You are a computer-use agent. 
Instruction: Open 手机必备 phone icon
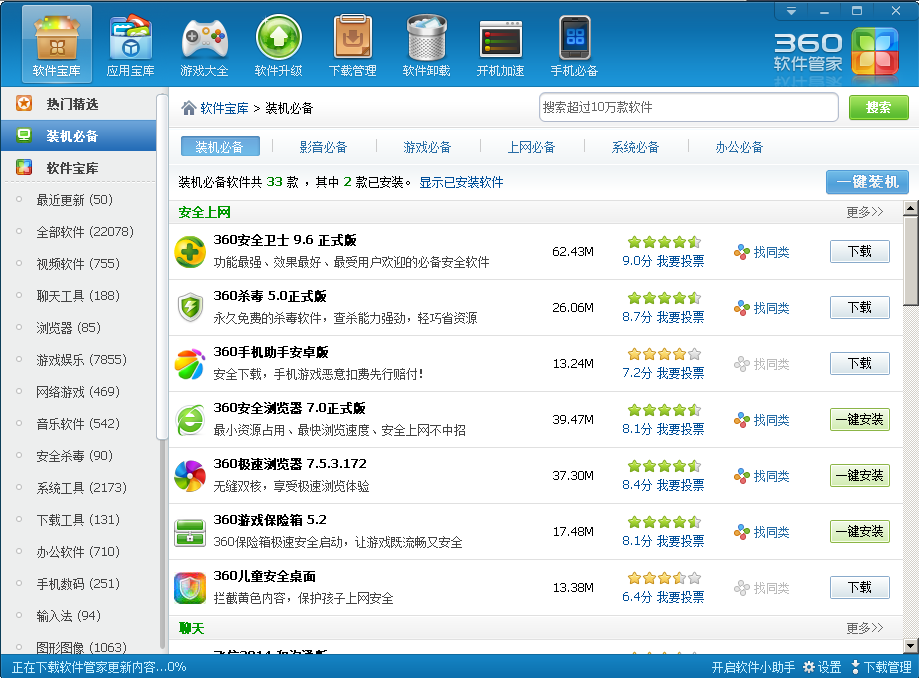point(574,45)
